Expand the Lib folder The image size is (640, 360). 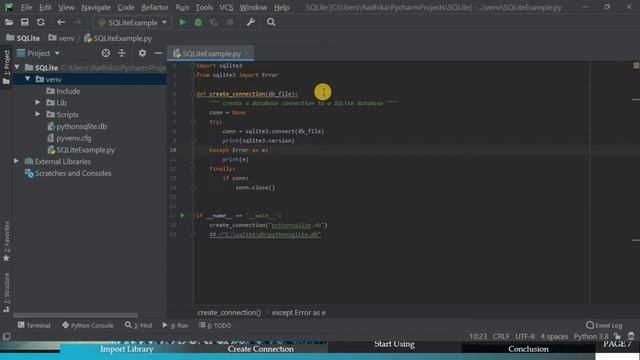point(38,102)
